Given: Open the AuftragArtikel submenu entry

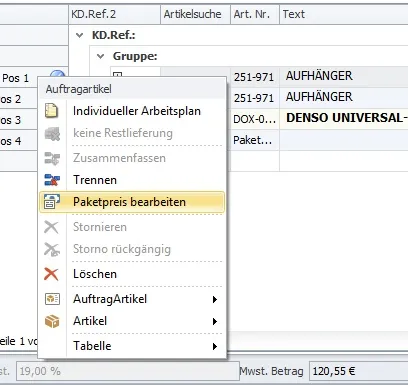Looking at the screenshot, I should click(132, 299).
